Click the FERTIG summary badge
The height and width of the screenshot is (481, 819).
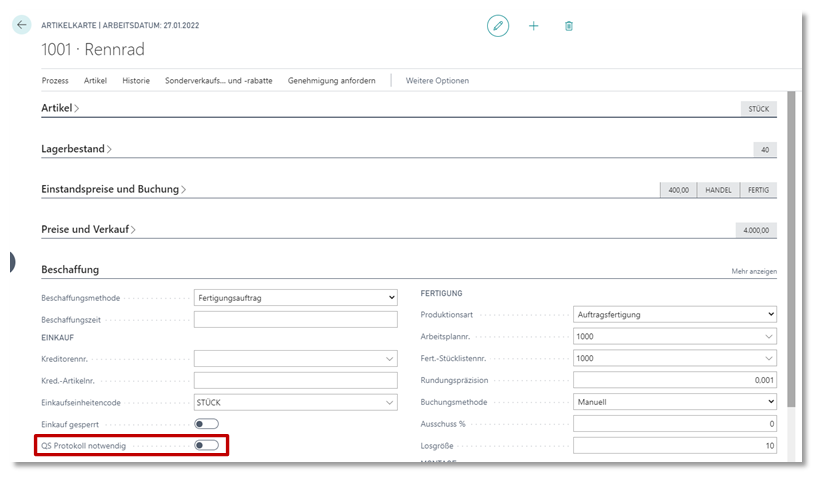coord(758,190)
